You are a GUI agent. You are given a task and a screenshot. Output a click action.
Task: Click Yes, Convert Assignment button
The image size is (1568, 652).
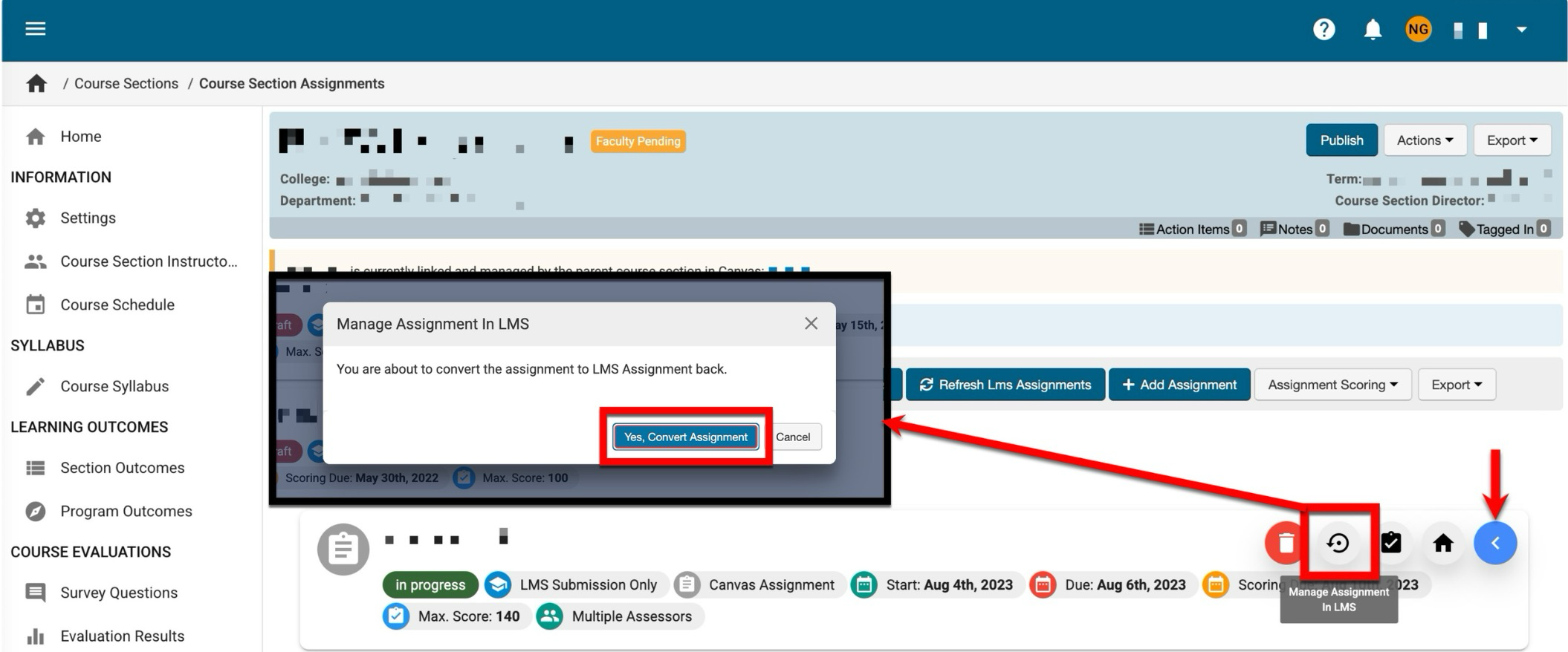coord(685,437)
